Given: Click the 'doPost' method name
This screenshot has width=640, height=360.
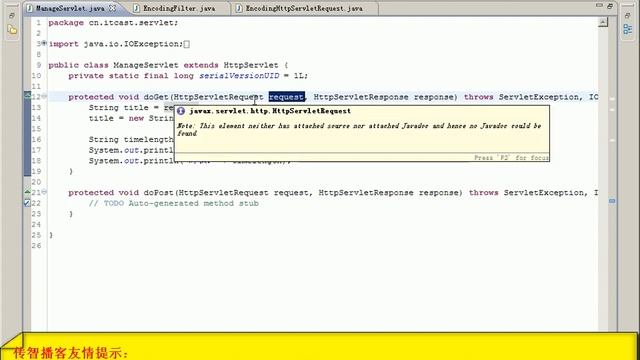Looking at the screenshot, I should (x=158, y=193).
